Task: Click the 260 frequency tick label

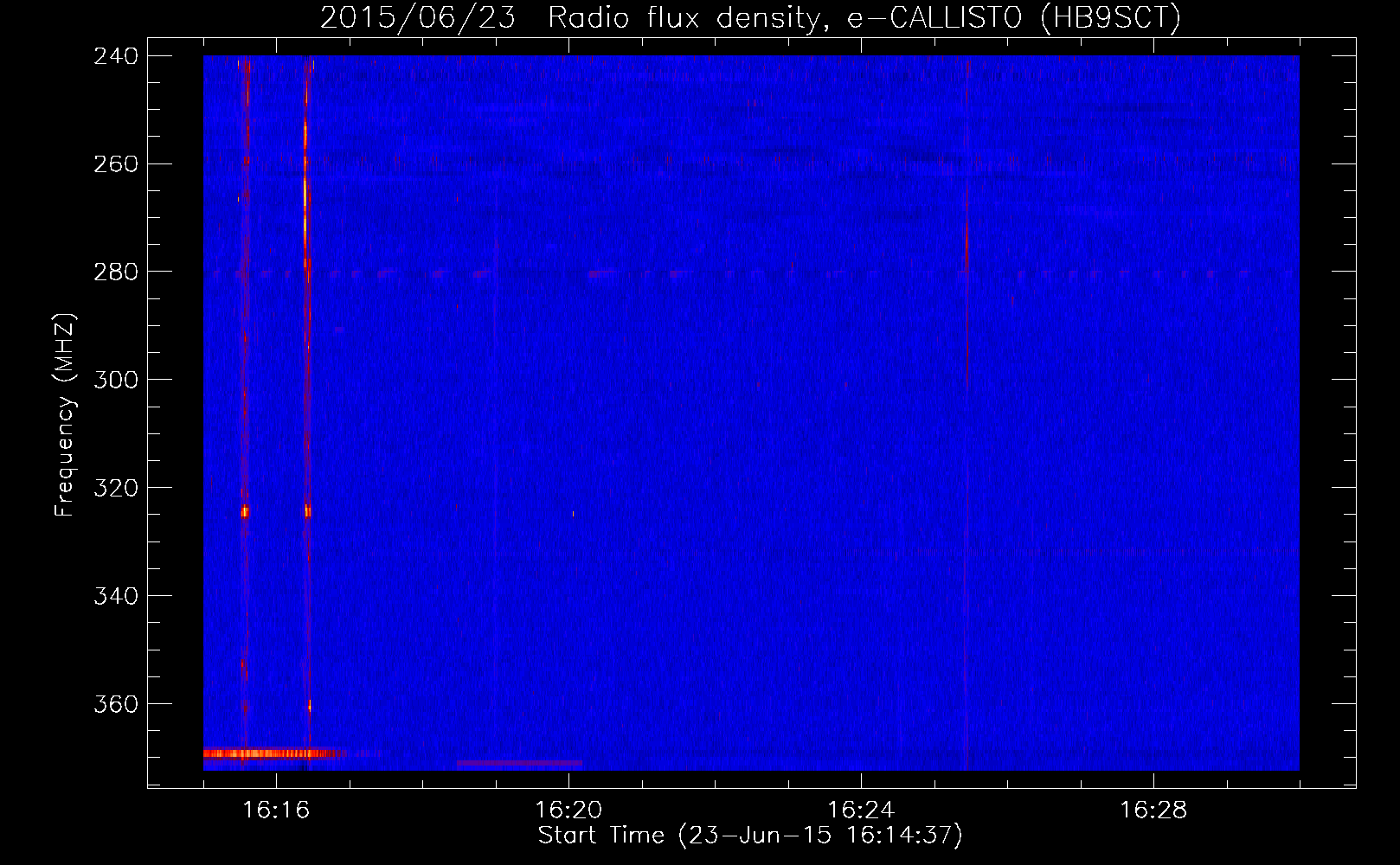Action: pyautogui.click(x=116, y=164)
